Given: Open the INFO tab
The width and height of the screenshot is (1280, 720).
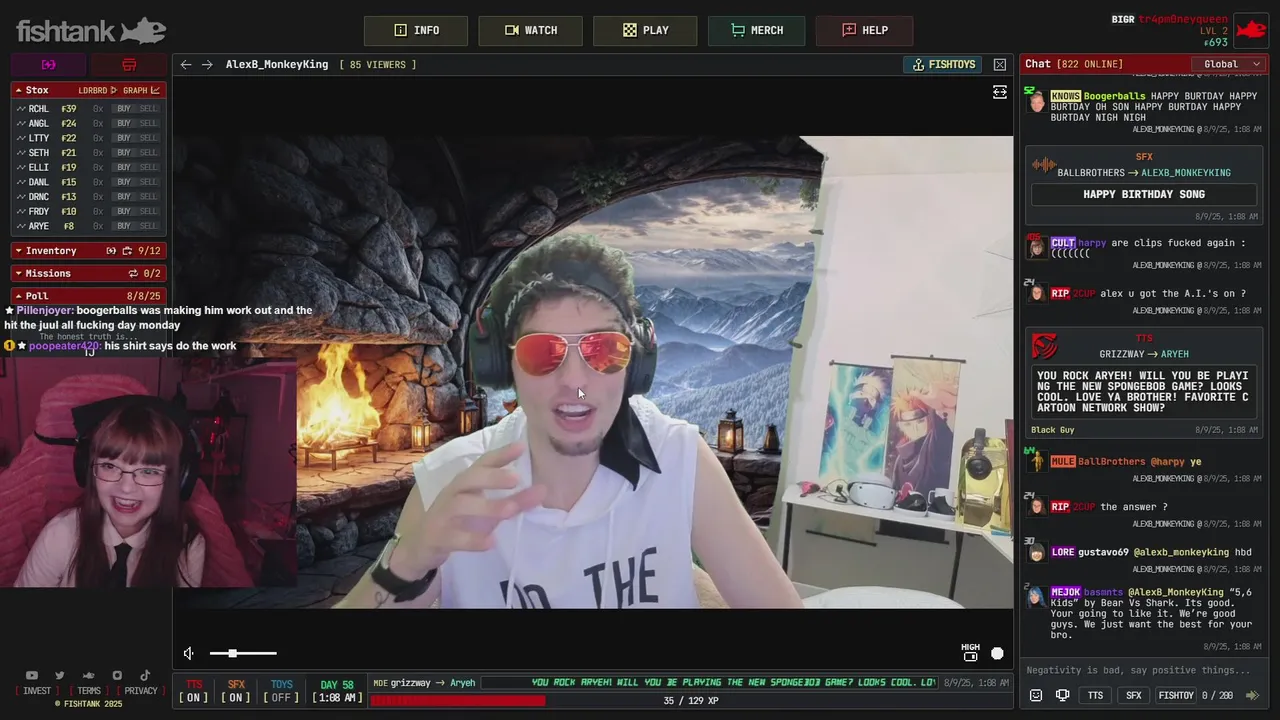Looking at the screenshot, I should [416, 30].
